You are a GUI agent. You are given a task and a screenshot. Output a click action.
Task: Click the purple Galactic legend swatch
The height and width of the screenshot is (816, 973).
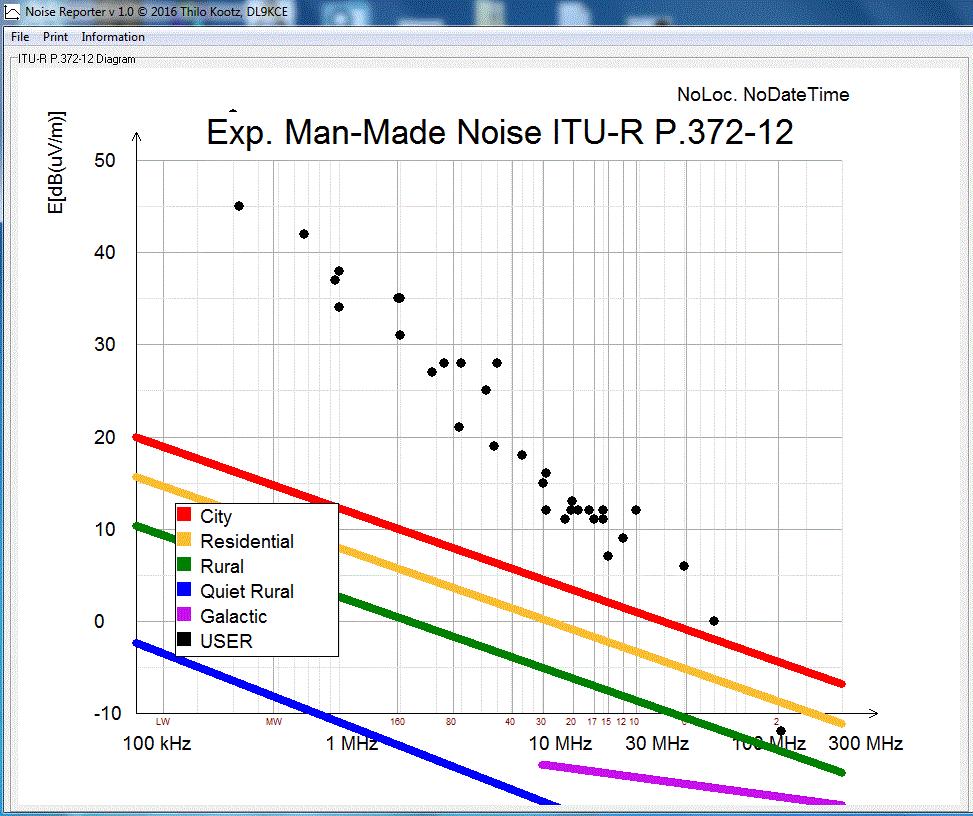pyautogui.click(x=184, y=615)
